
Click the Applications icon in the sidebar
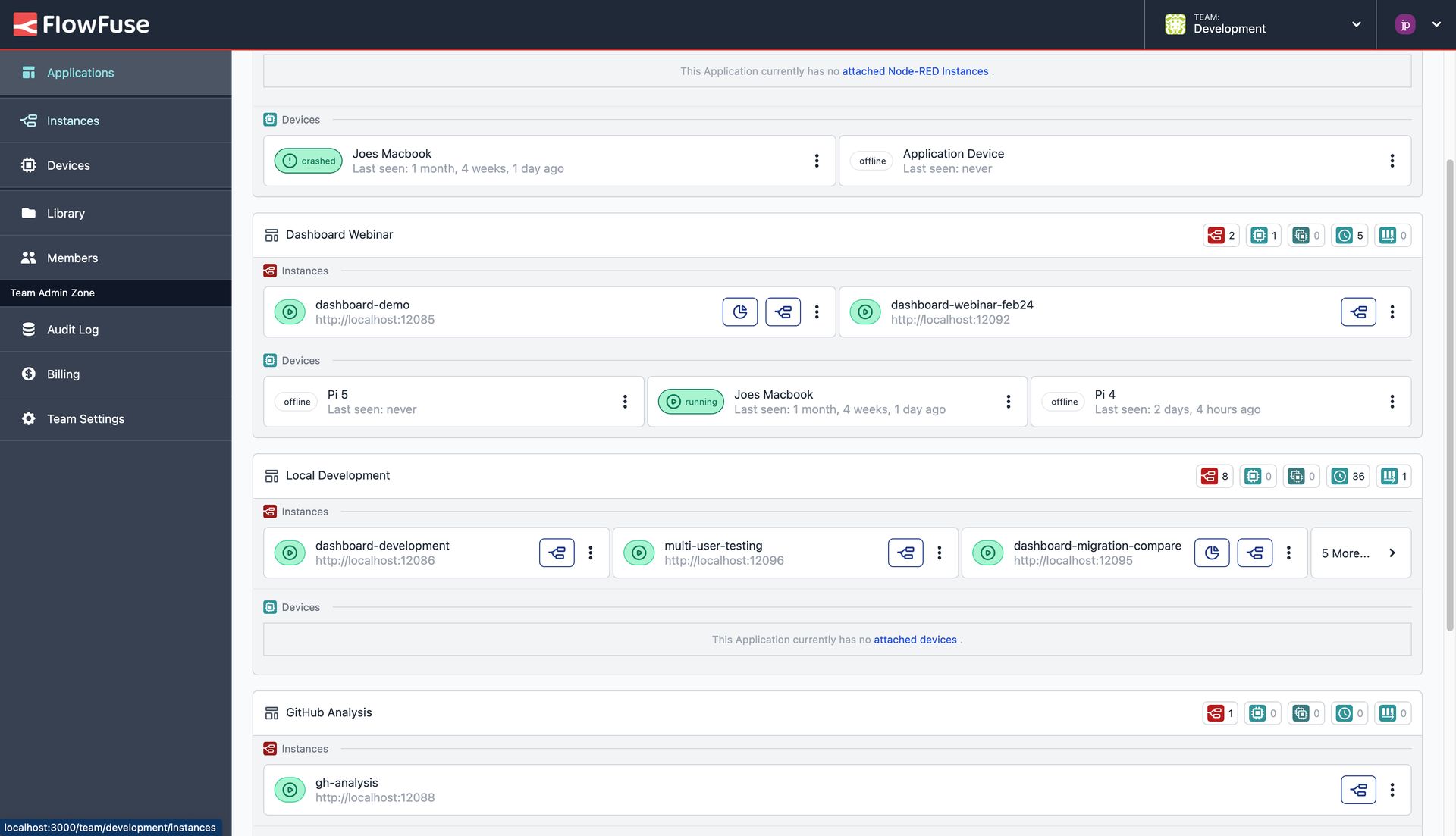[x=28, y=72]
